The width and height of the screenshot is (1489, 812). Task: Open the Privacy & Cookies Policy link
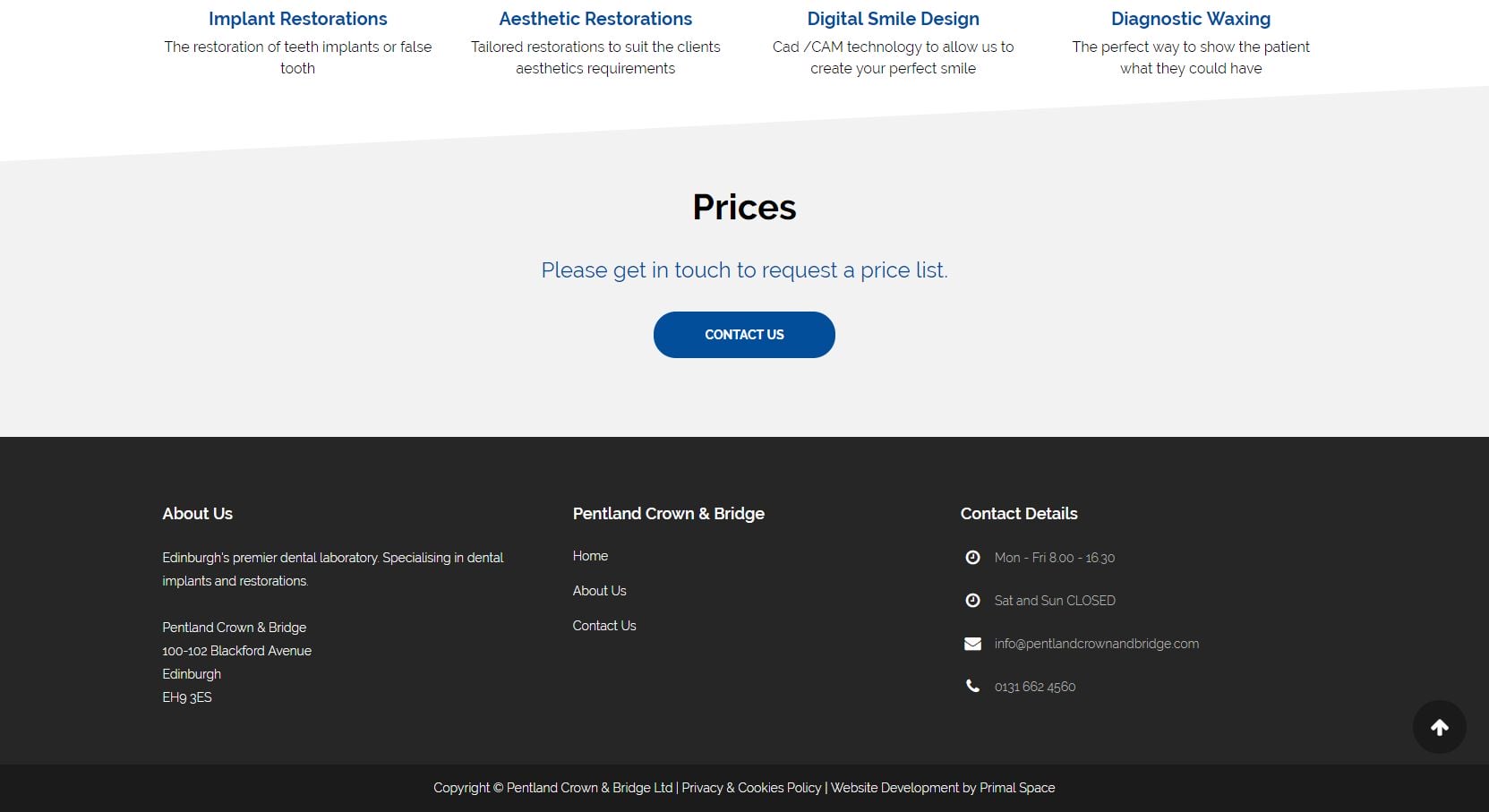751,788
